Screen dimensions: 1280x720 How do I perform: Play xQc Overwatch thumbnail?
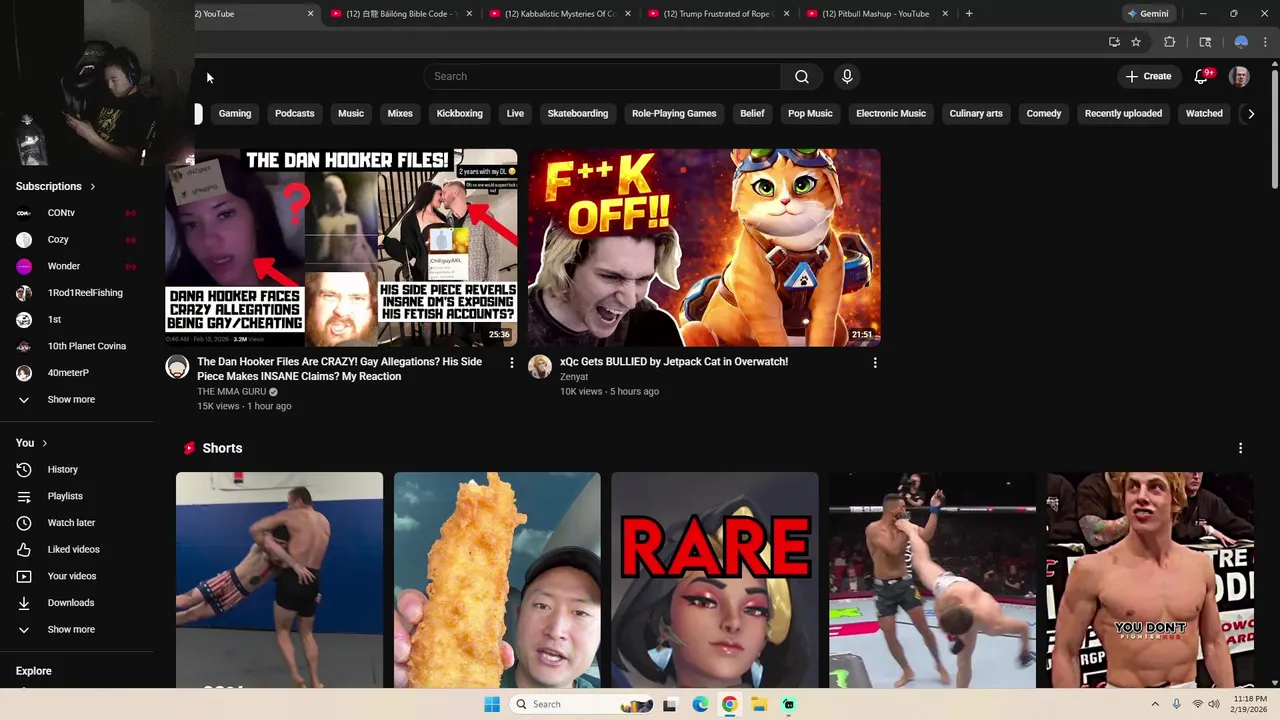[x=704, y=247]
